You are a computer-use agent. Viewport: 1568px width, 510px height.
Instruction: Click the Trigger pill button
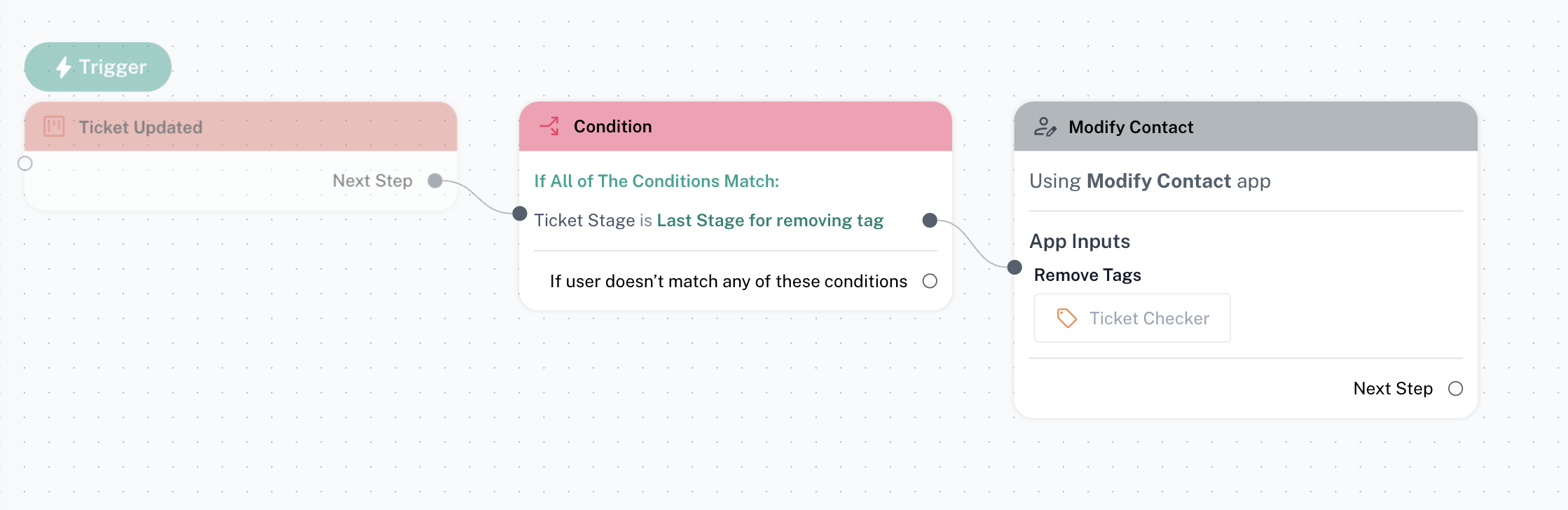coord(98,67)
